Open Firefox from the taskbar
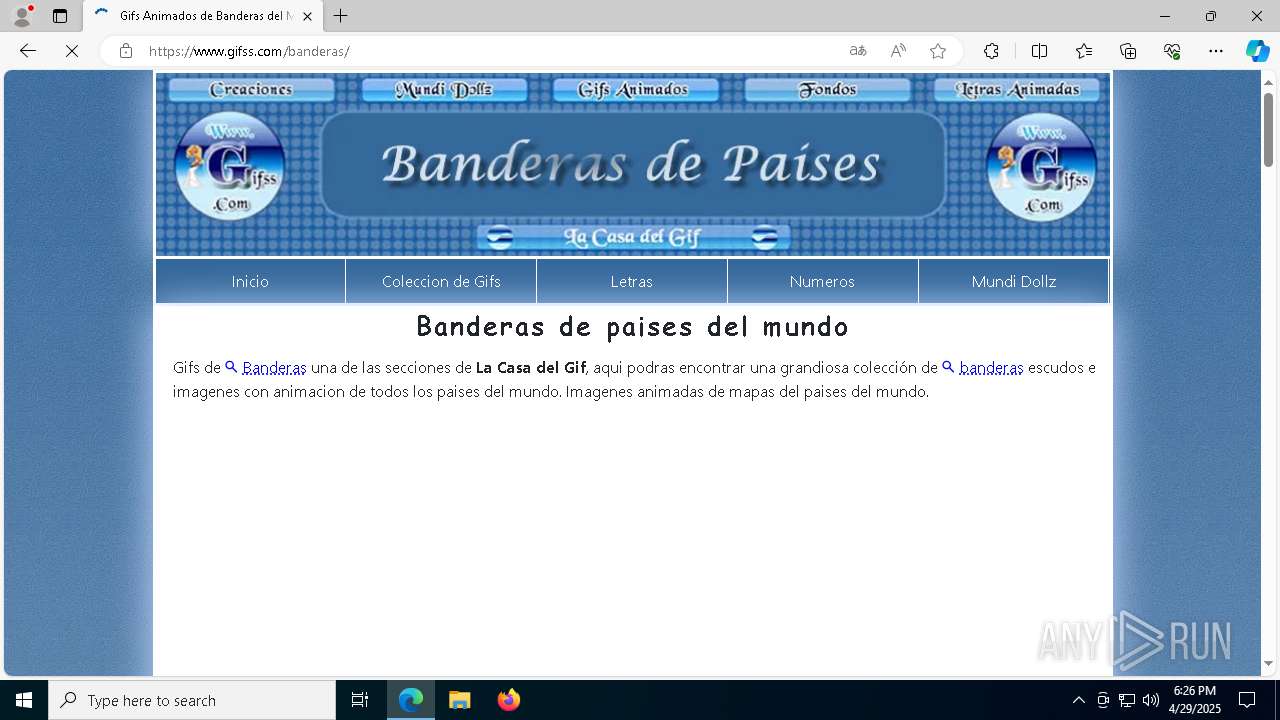 (509, 700)
